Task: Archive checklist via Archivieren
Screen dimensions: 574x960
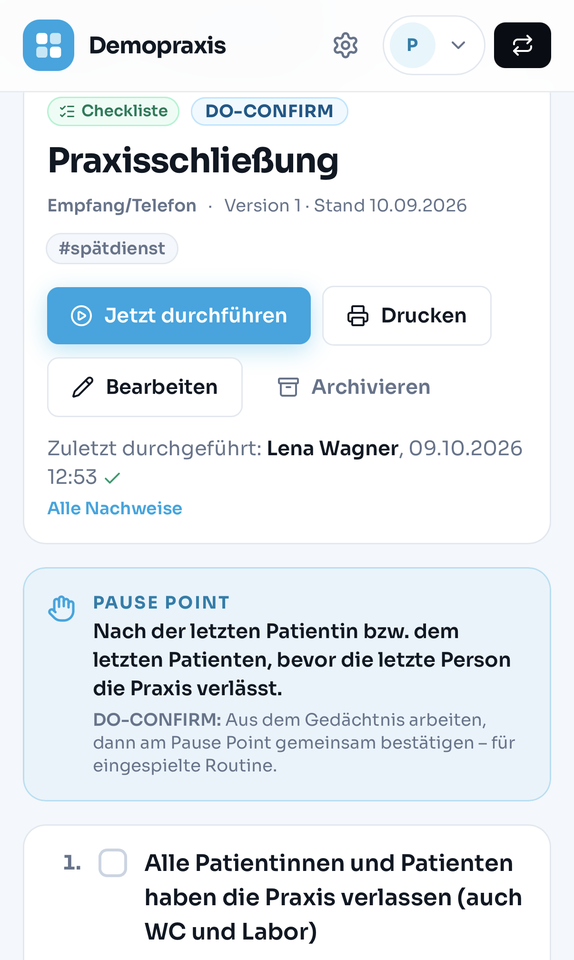Action: 354,387
